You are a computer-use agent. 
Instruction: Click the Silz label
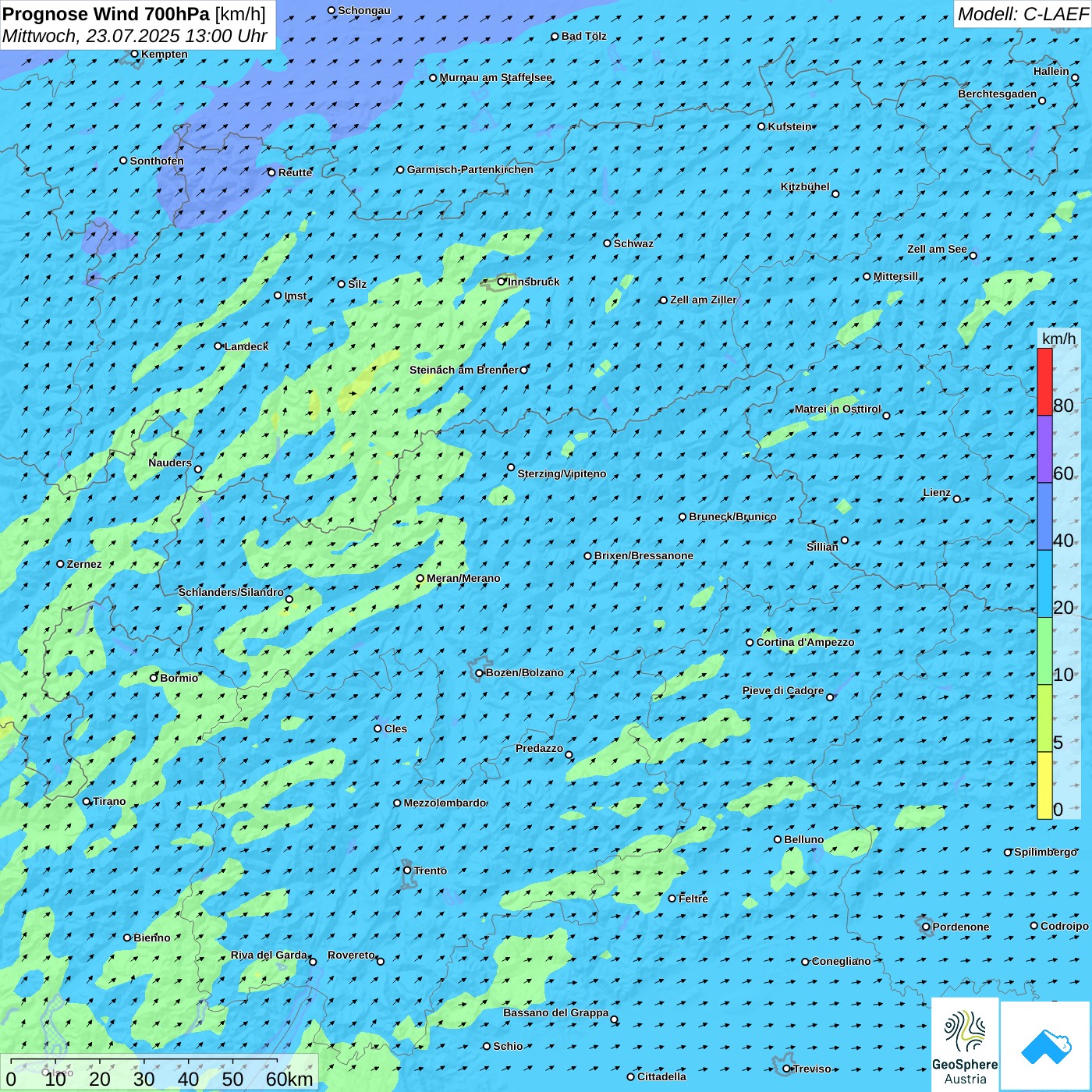tap(357, 284)
